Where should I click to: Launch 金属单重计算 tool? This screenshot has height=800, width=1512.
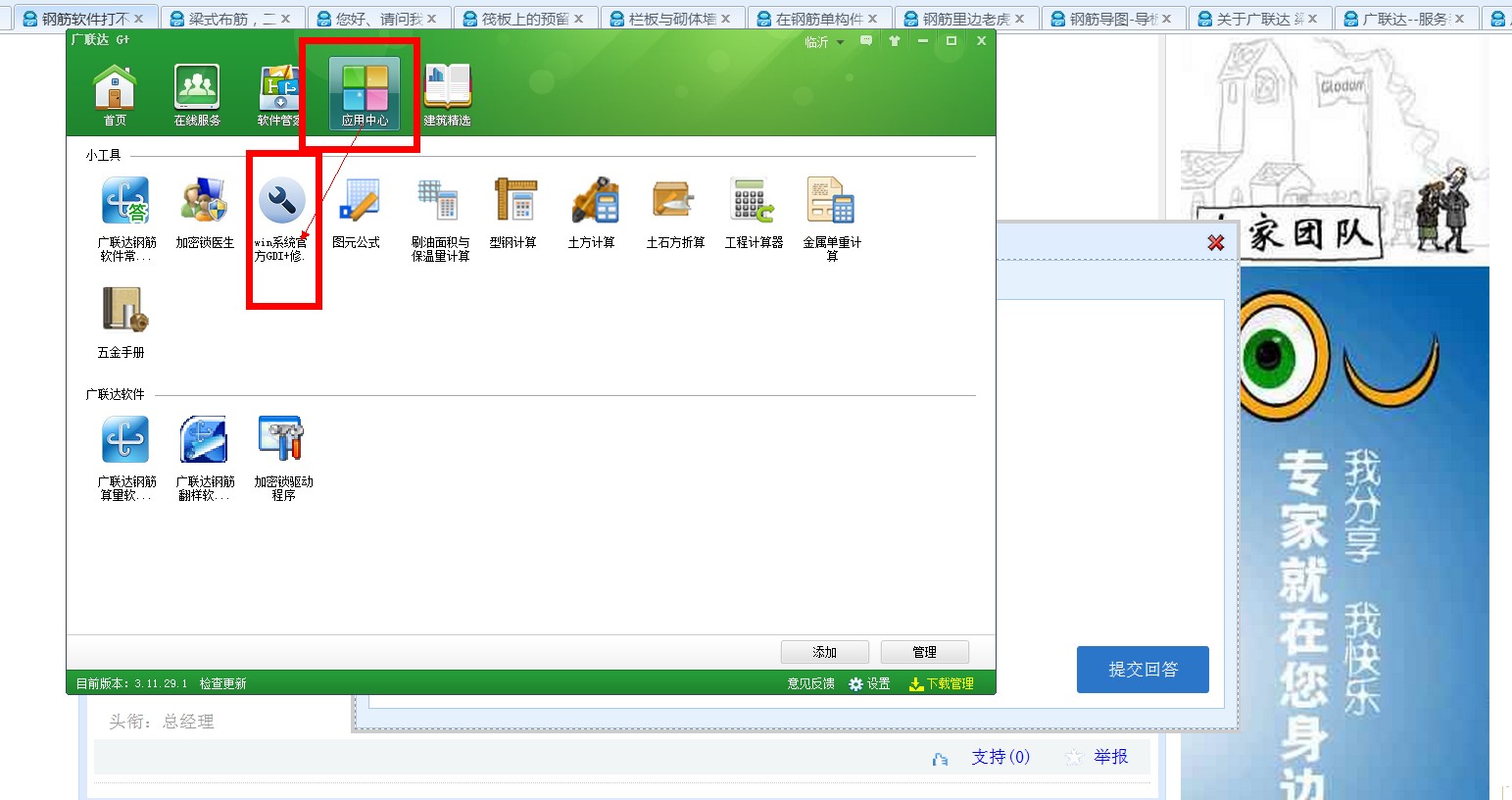[832, 220]
